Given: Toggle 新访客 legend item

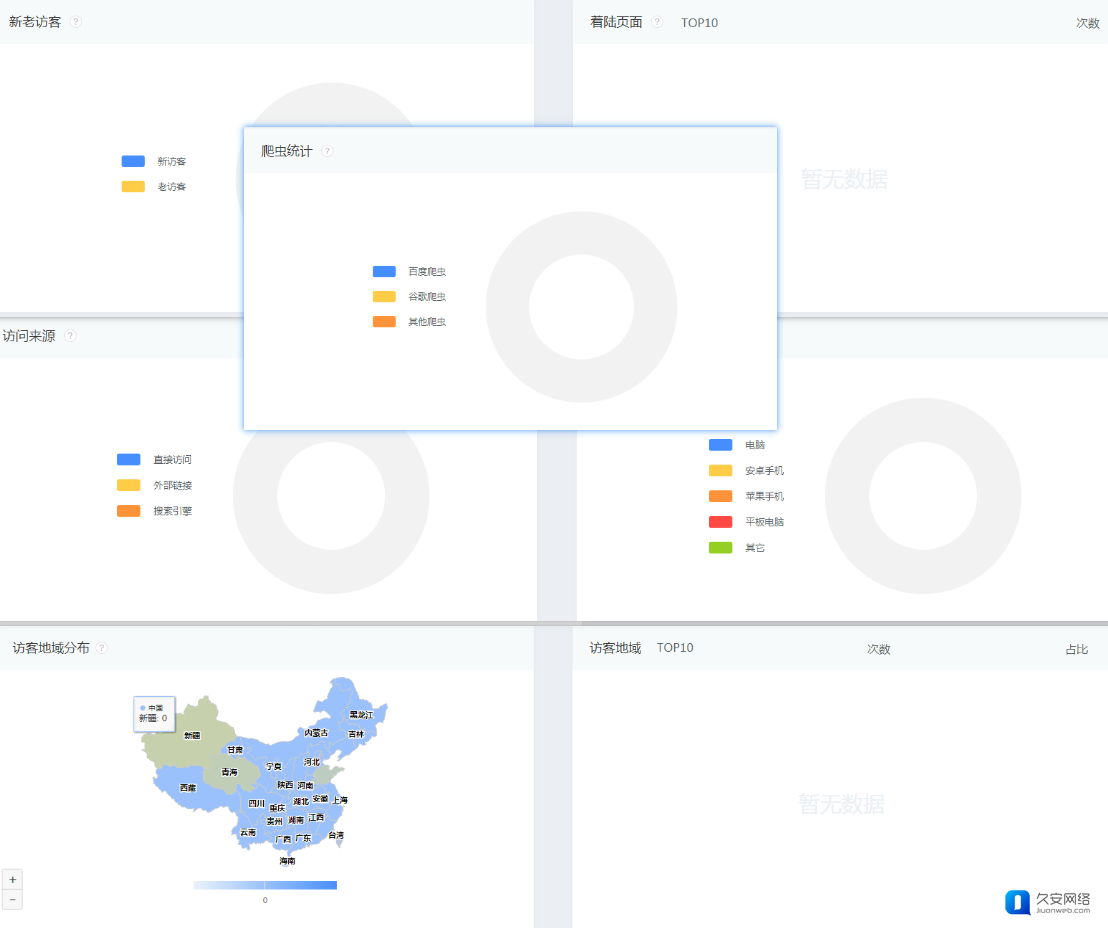Looking at the screenshot, I should (x=155, y=161).
